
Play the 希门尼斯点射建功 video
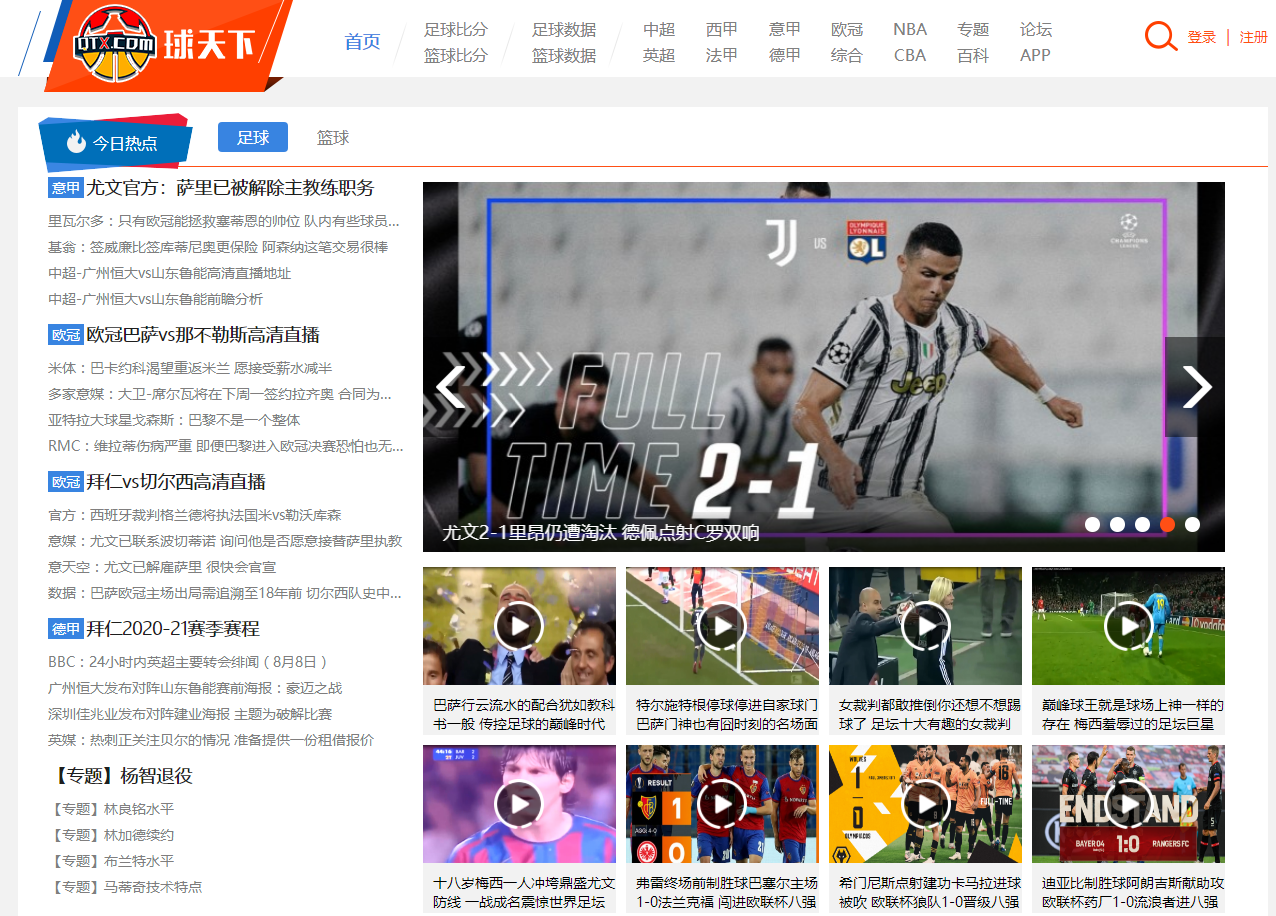(x=925, y=803)
